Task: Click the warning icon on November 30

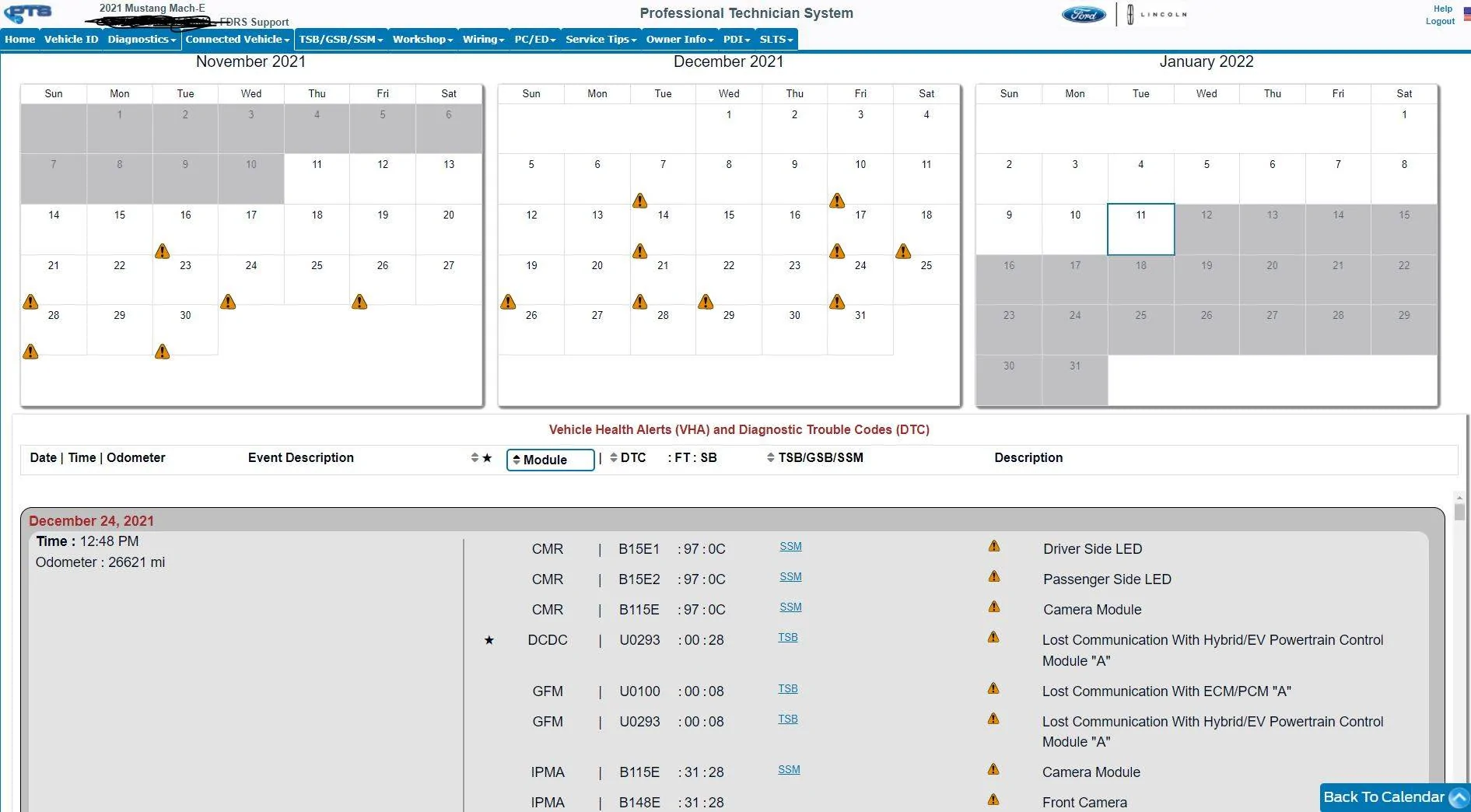Action: tap(162, 352)
